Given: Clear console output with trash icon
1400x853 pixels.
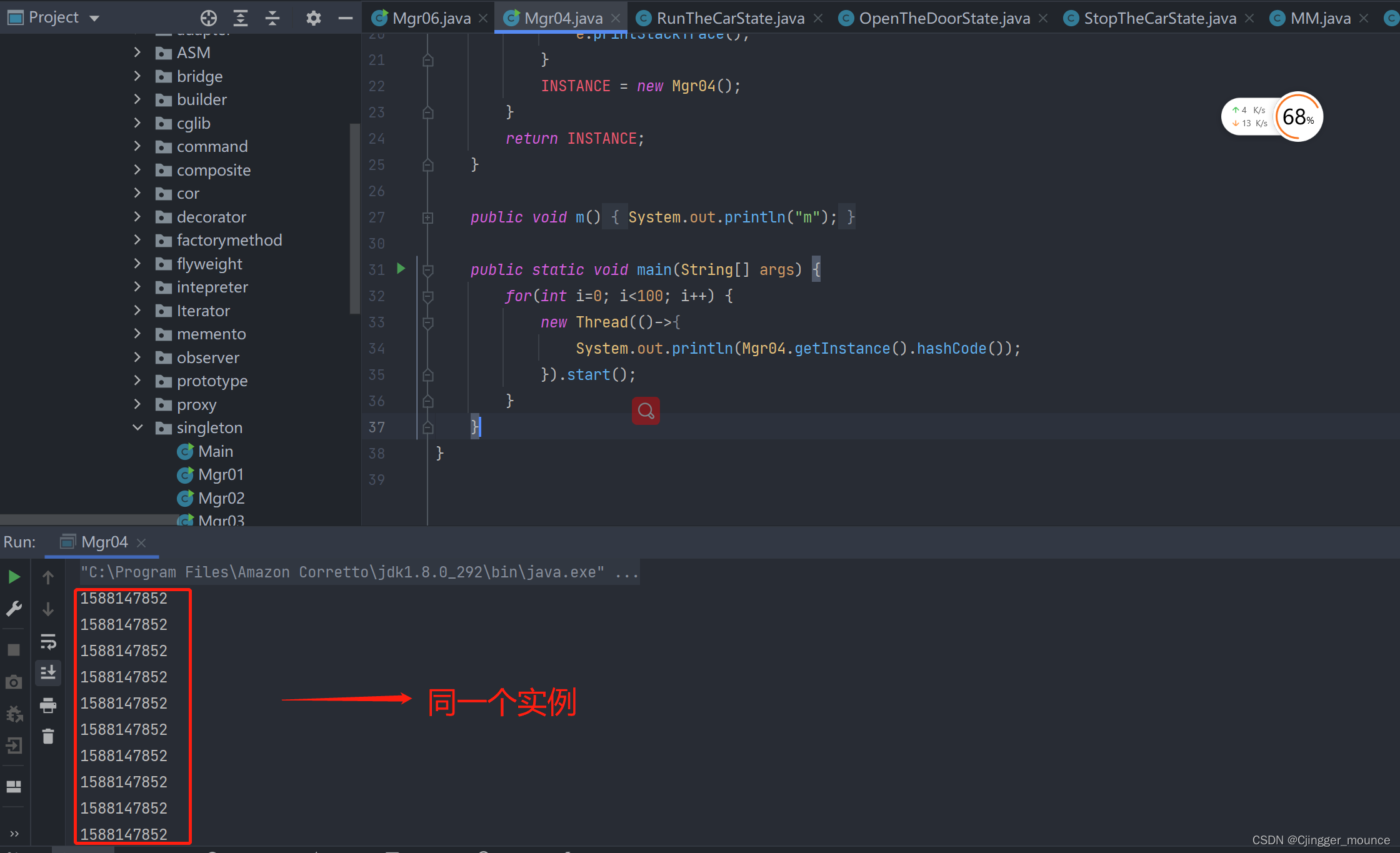Looking at the screenshot, I should (48, 737).
